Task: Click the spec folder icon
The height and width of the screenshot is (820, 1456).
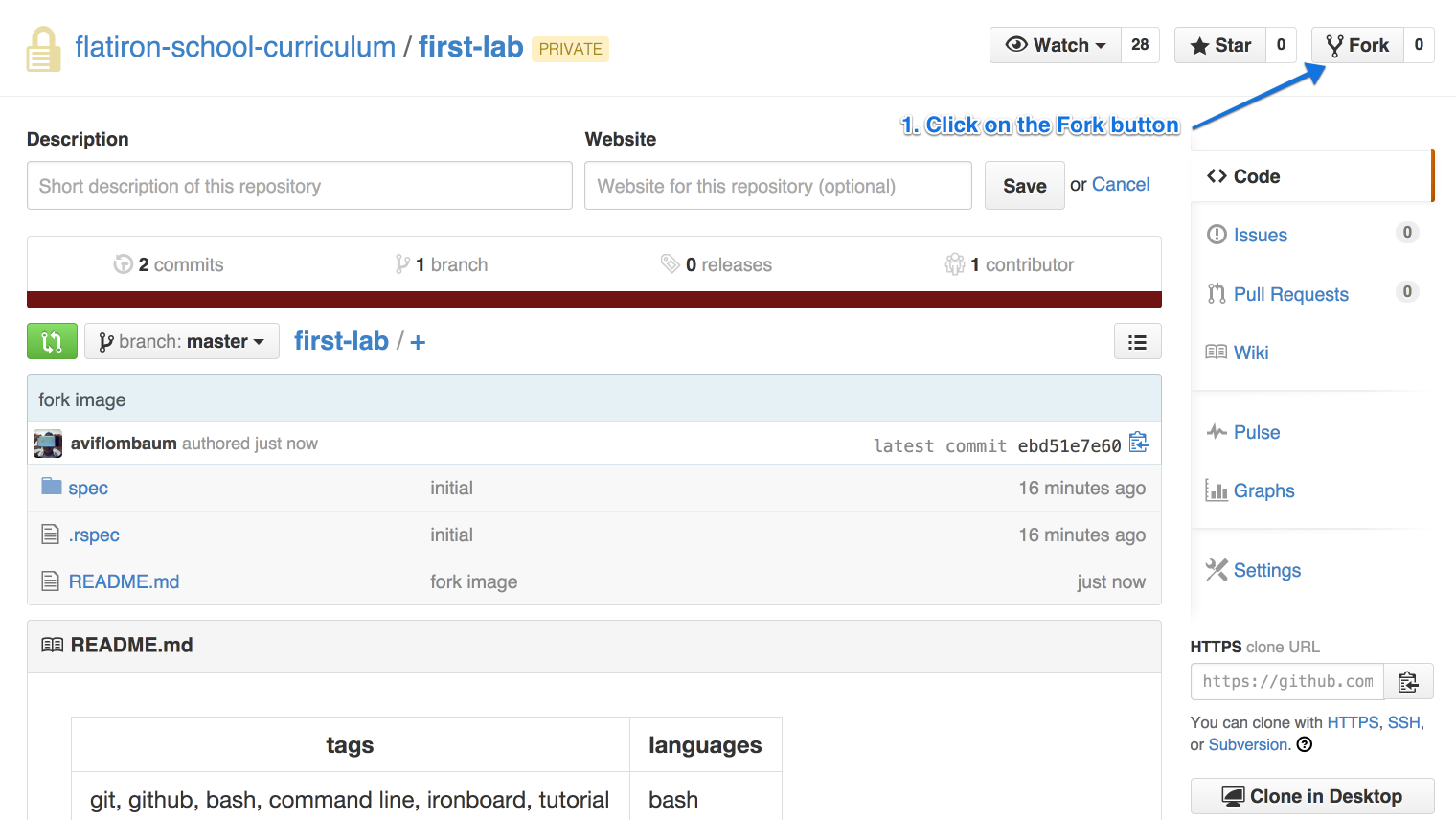Action: [52, 487]
